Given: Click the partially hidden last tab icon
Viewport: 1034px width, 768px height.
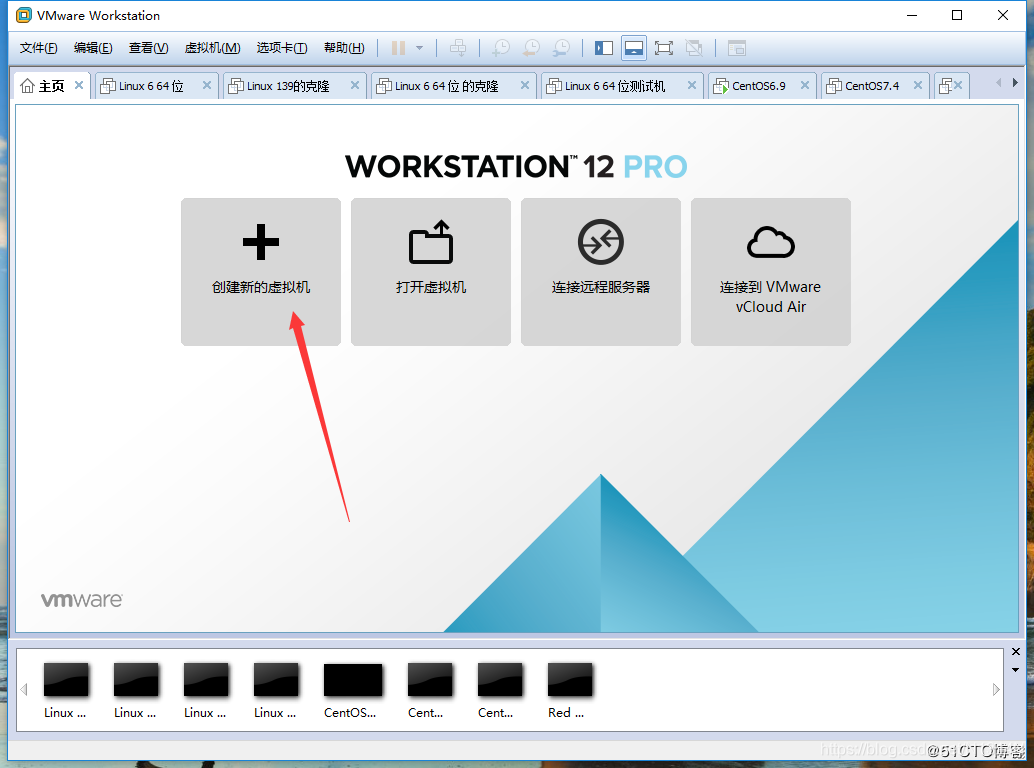Looking at the screenshot, I should coord(946,86).
